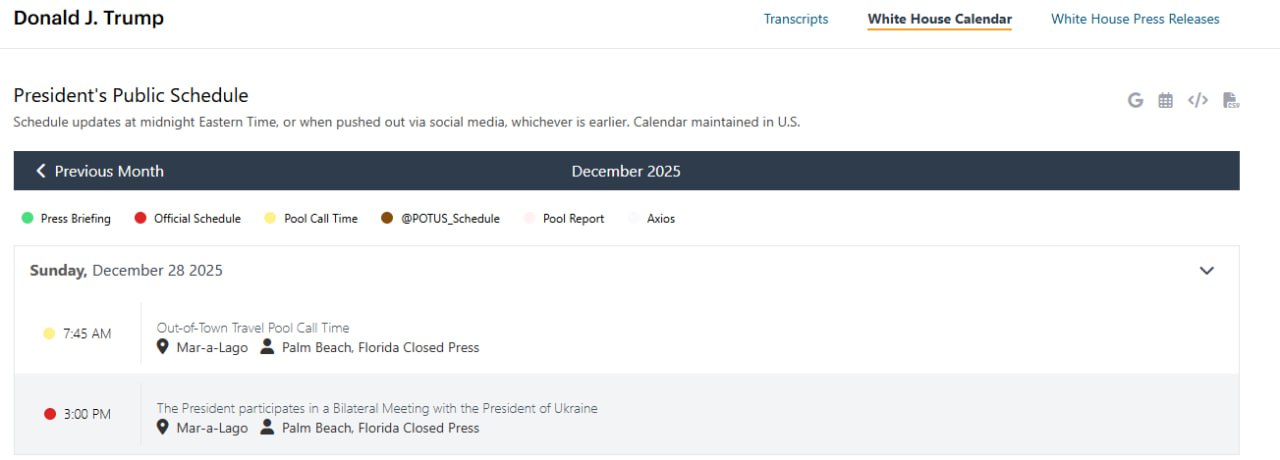Open the embed code icon
The width and height of the screenshot is (1280, 460).
1197,100
